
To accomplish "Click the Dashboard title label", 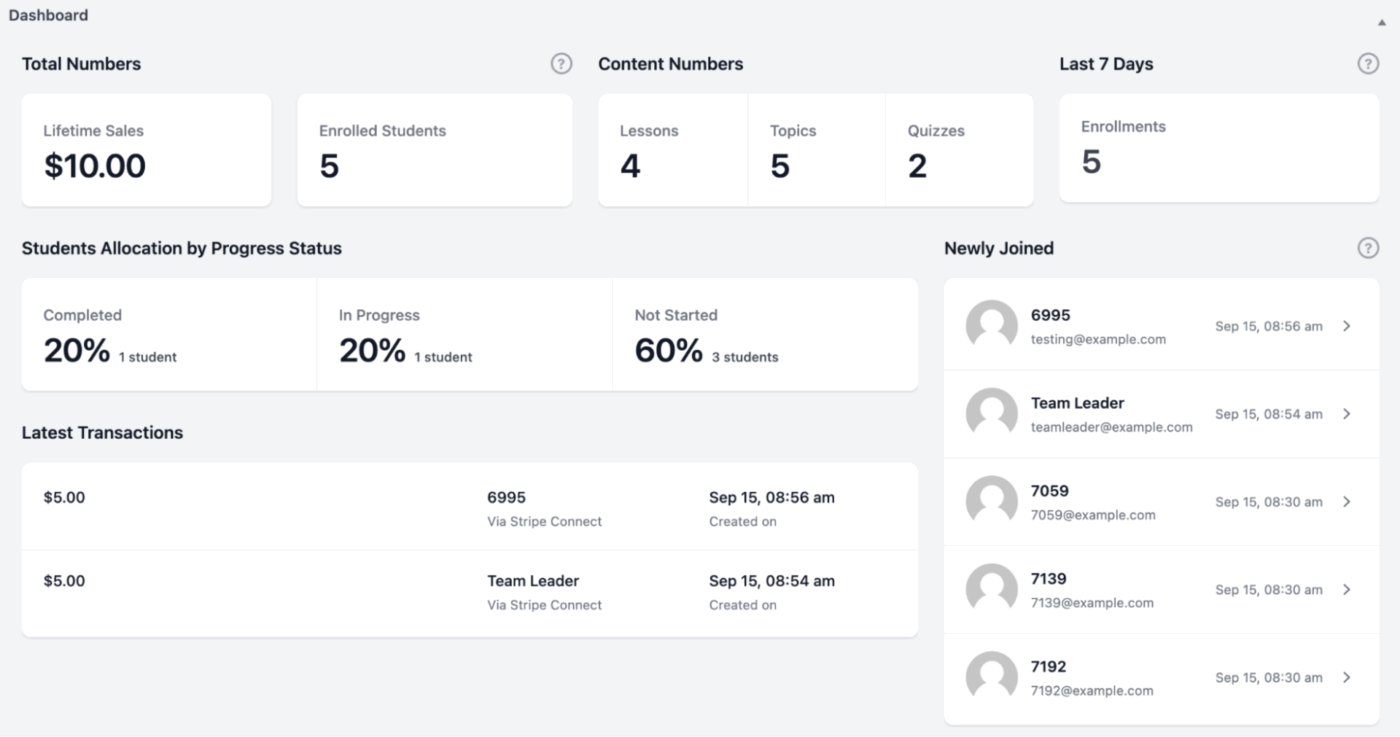I will coord(49,14).
